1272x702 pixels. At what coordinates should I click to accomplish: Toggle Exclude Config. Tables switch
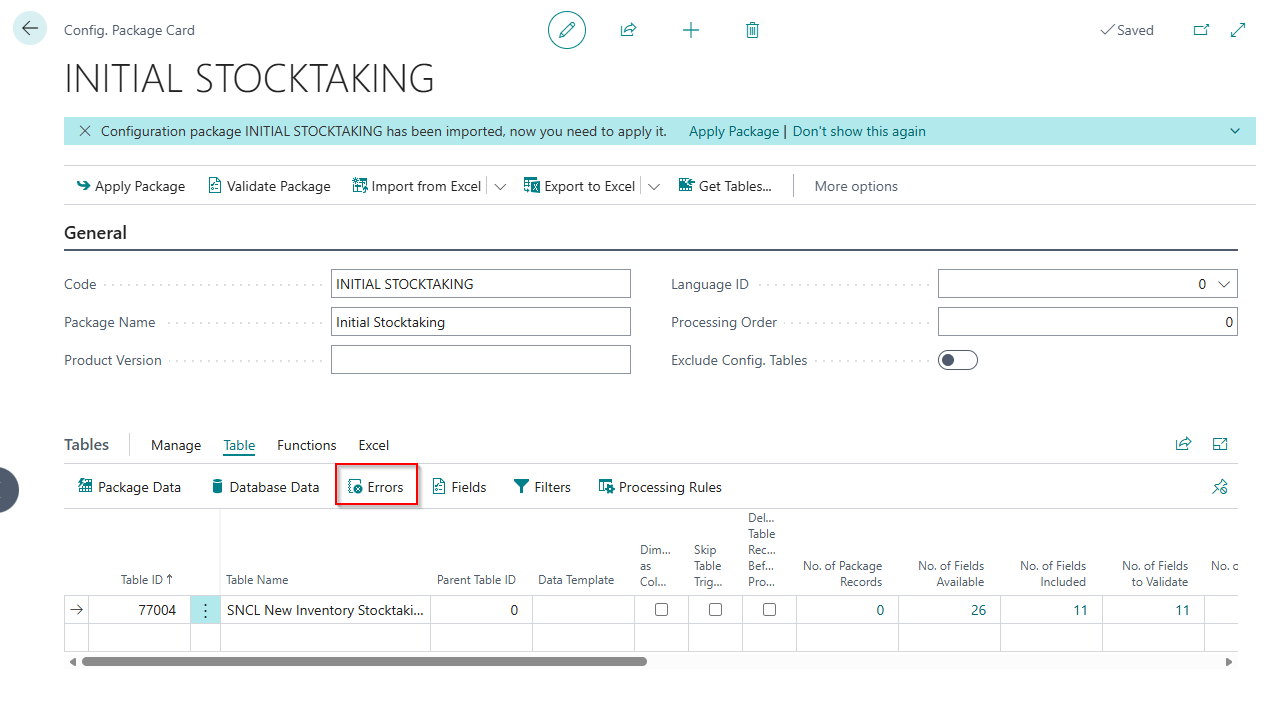[957, 360]
